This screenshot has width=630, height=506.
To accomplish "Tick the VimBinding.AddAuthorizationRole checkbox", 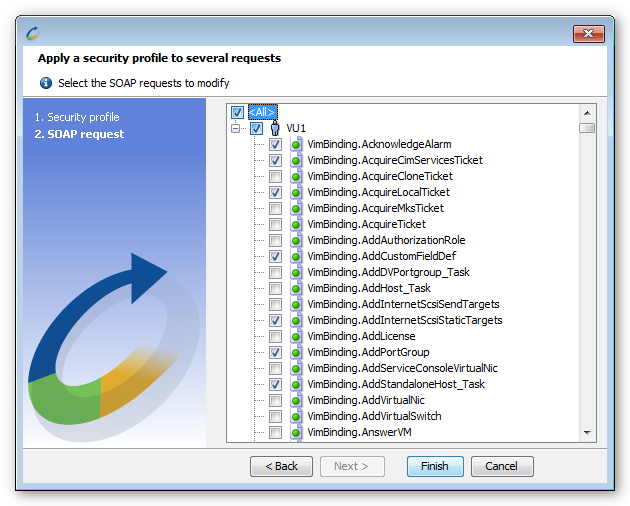I will pos(275,240).
